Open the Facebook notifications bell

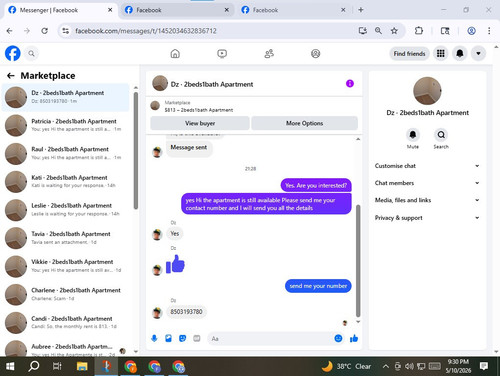tap(460, 53)
